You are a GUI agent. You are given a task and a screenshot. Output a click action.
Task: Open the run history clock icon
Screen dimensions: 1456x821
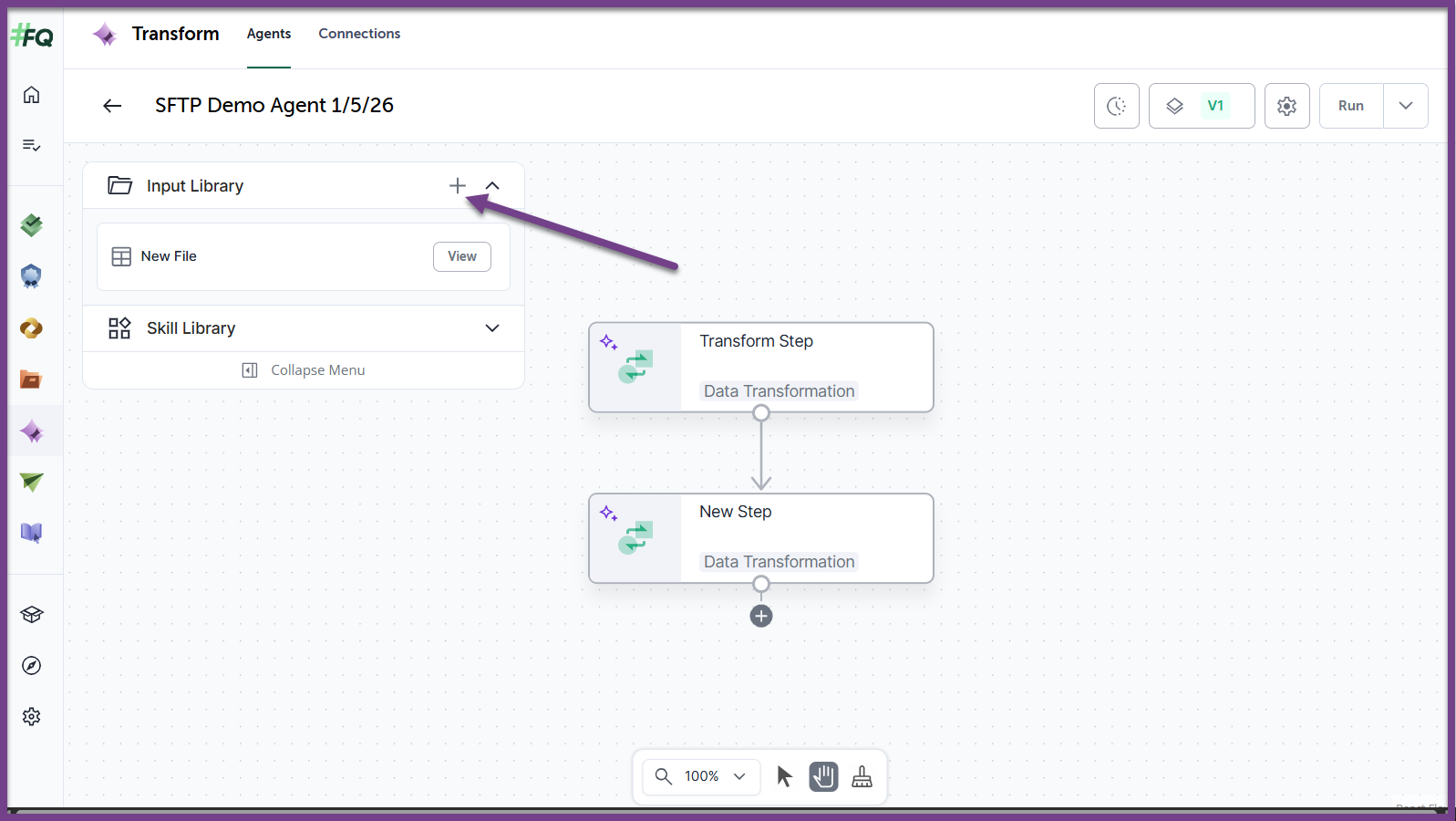(x=1116, y=106)
